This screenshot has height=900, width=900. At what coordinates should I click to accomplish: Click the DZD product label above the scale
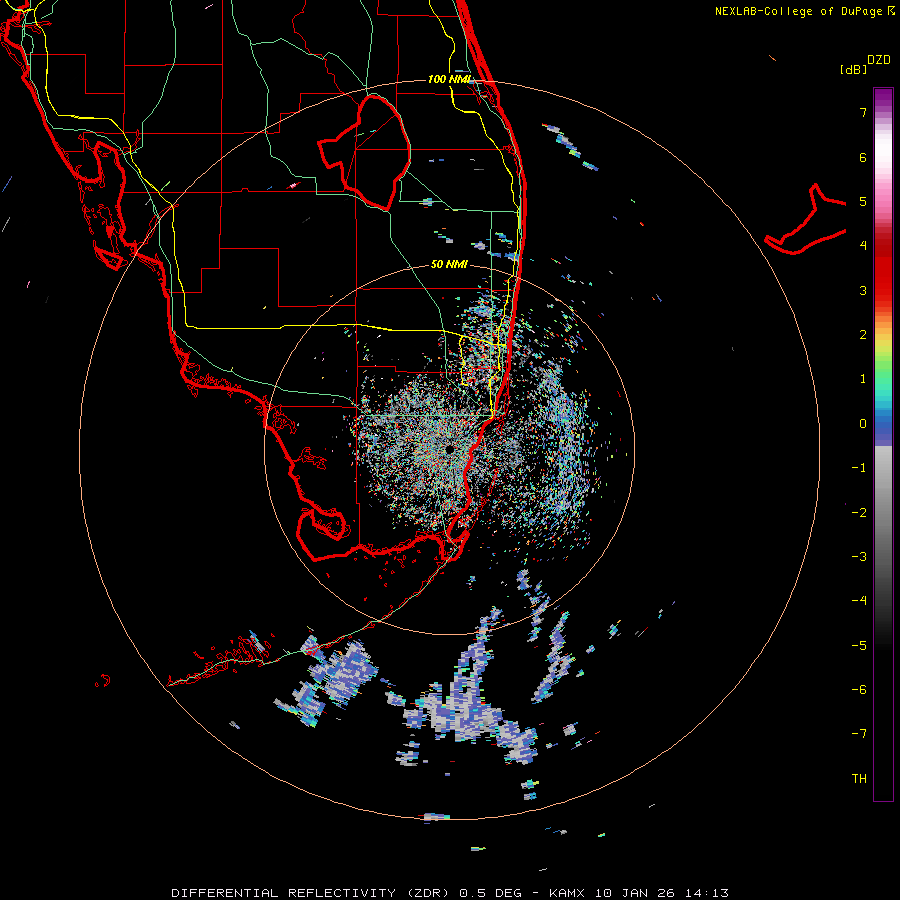879,60
